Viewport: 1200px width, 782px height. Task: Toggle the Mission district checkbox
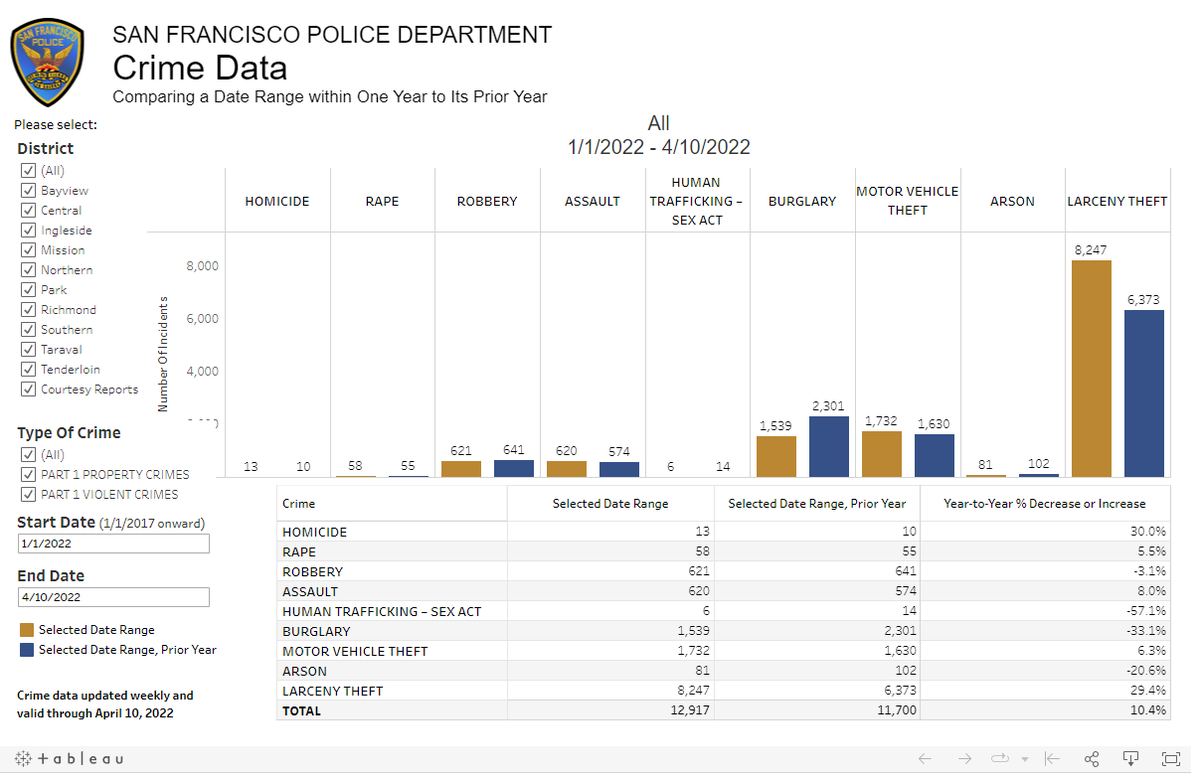click(x=28, y=250)
